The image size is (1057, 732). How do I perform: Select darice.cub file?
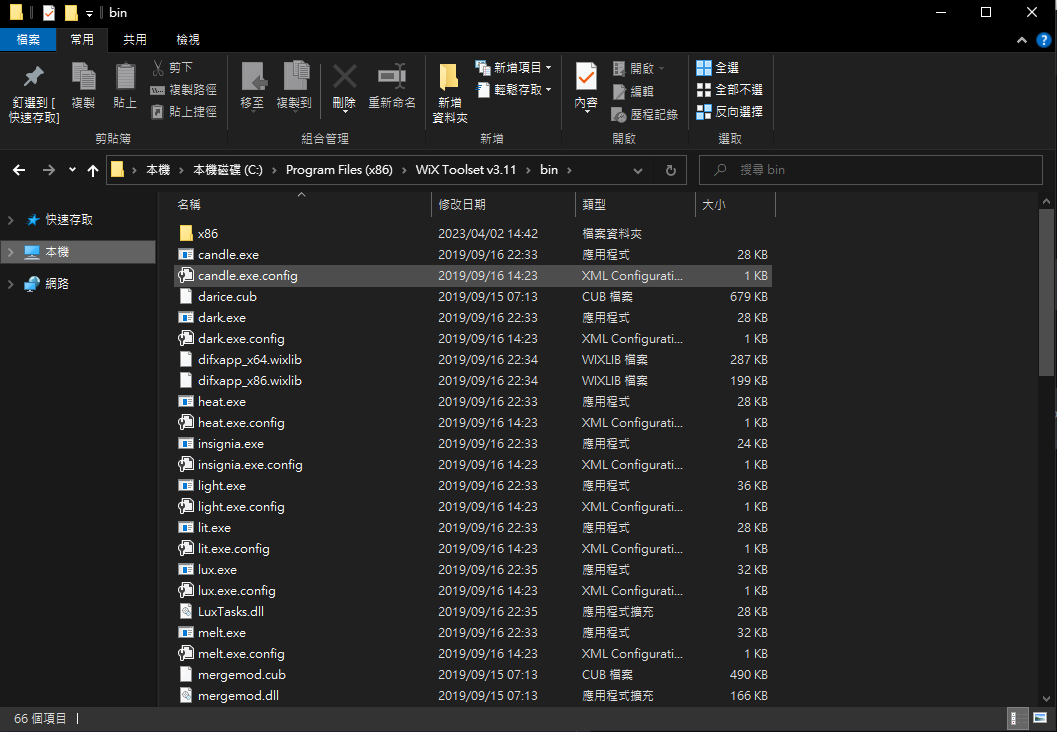pyautogui.click(x=472, y=297)
